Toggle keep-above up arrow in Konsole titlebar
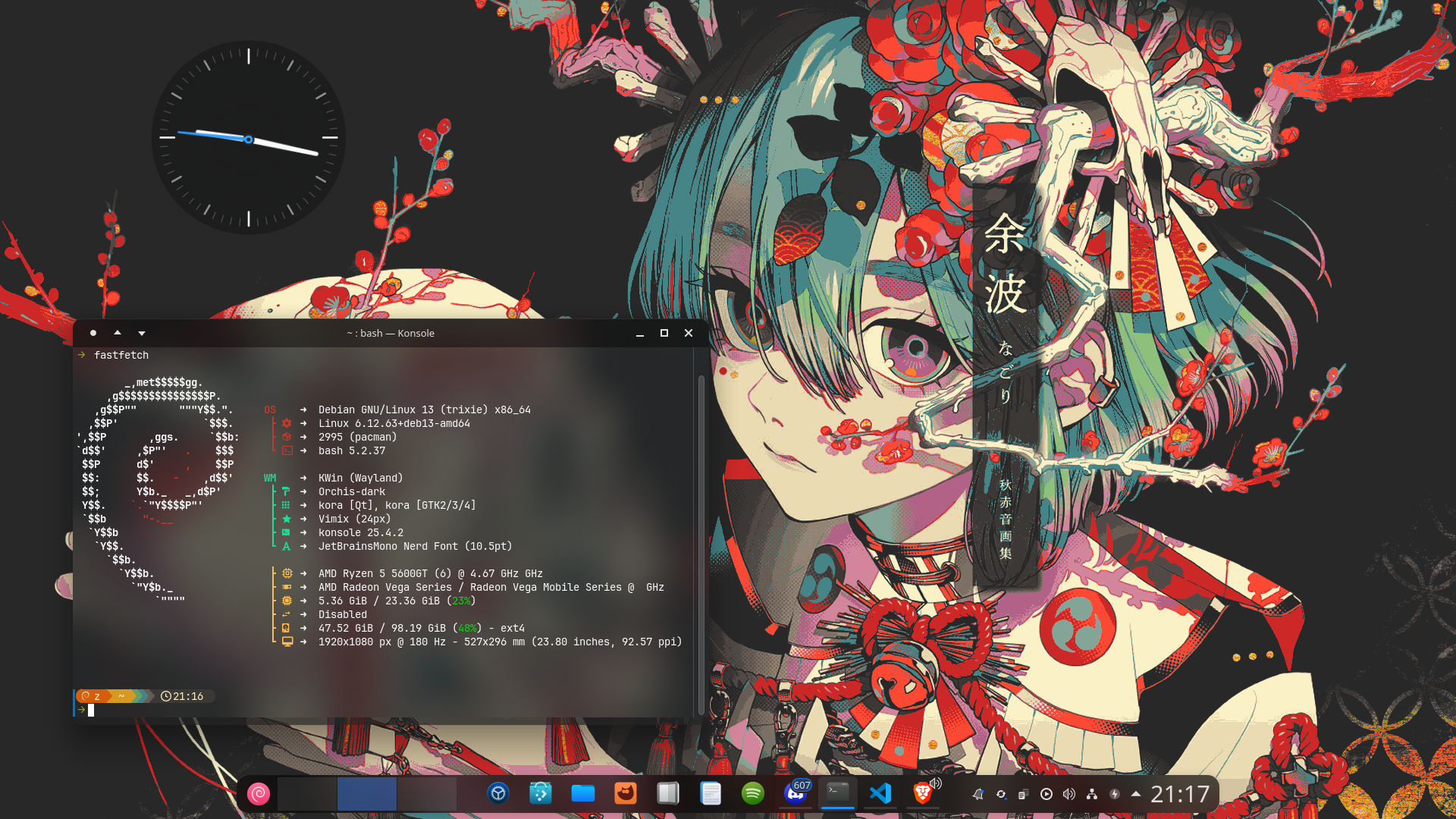 click(118, 333)
